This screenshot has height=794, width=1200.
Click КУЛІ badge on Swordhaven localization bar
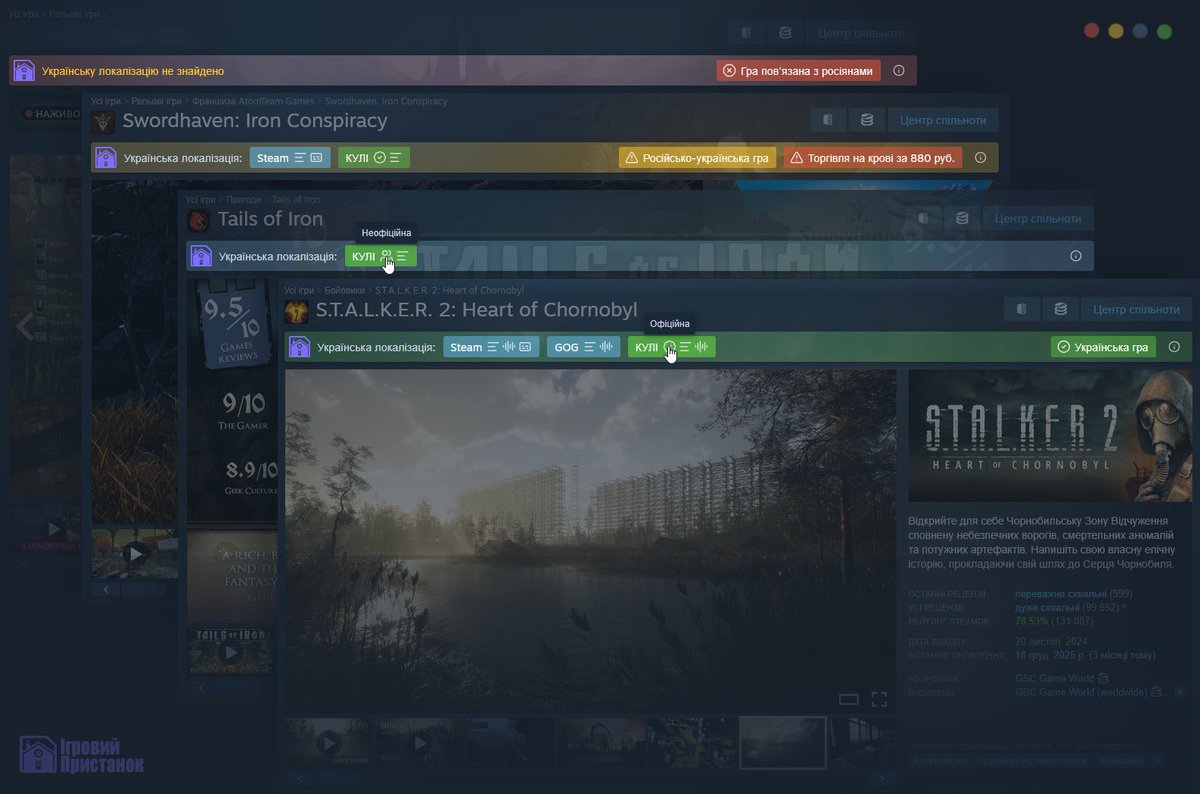(373, 158)
